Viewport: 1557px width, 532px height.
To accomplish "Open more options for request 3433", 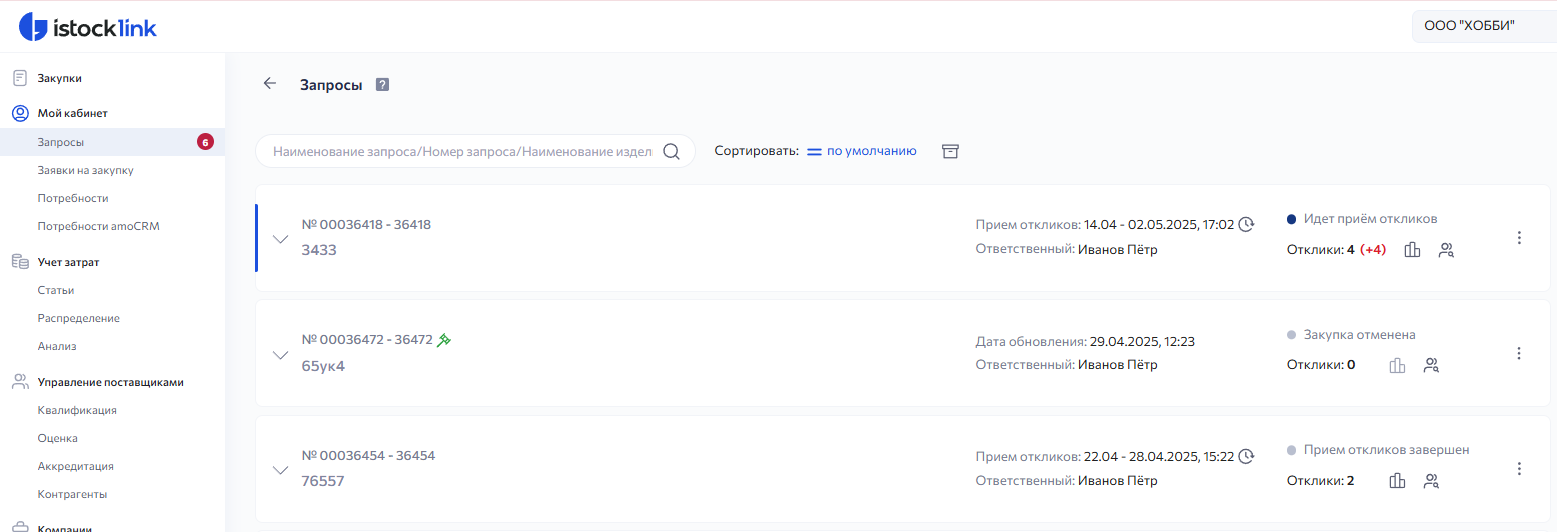I will coord(1519,238).
